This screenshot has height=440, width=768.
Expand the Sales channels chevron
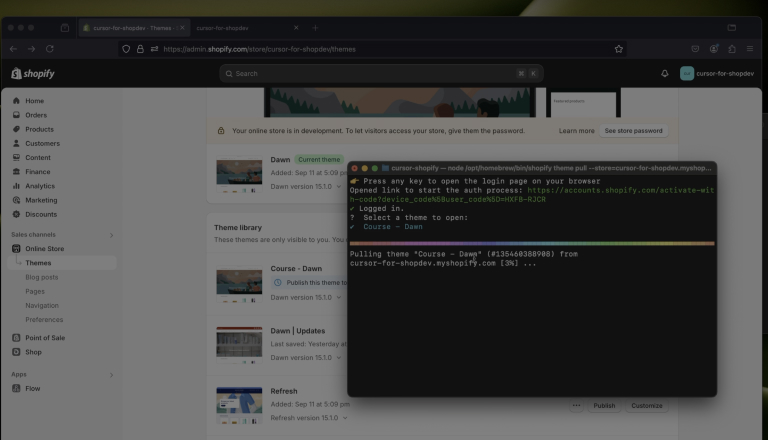[111, 235]
